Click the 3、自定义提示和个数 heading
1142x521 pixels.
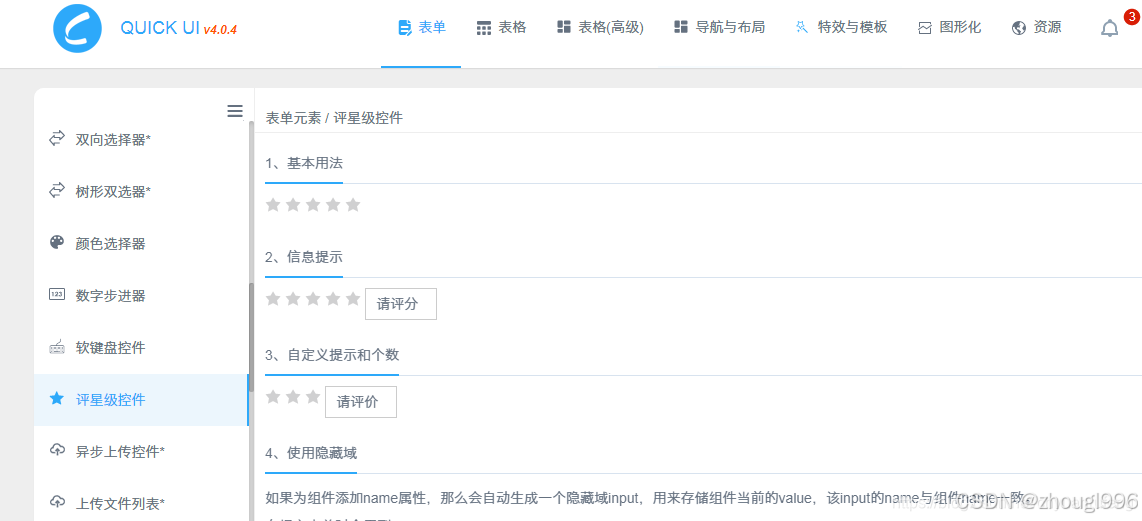click(332, 355)
